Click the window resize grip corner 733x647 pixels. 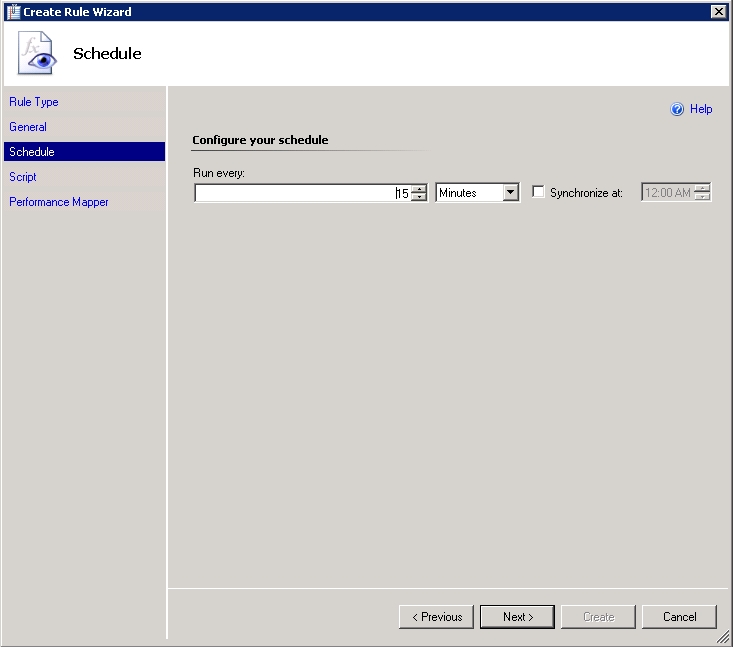tap(723, 637)
